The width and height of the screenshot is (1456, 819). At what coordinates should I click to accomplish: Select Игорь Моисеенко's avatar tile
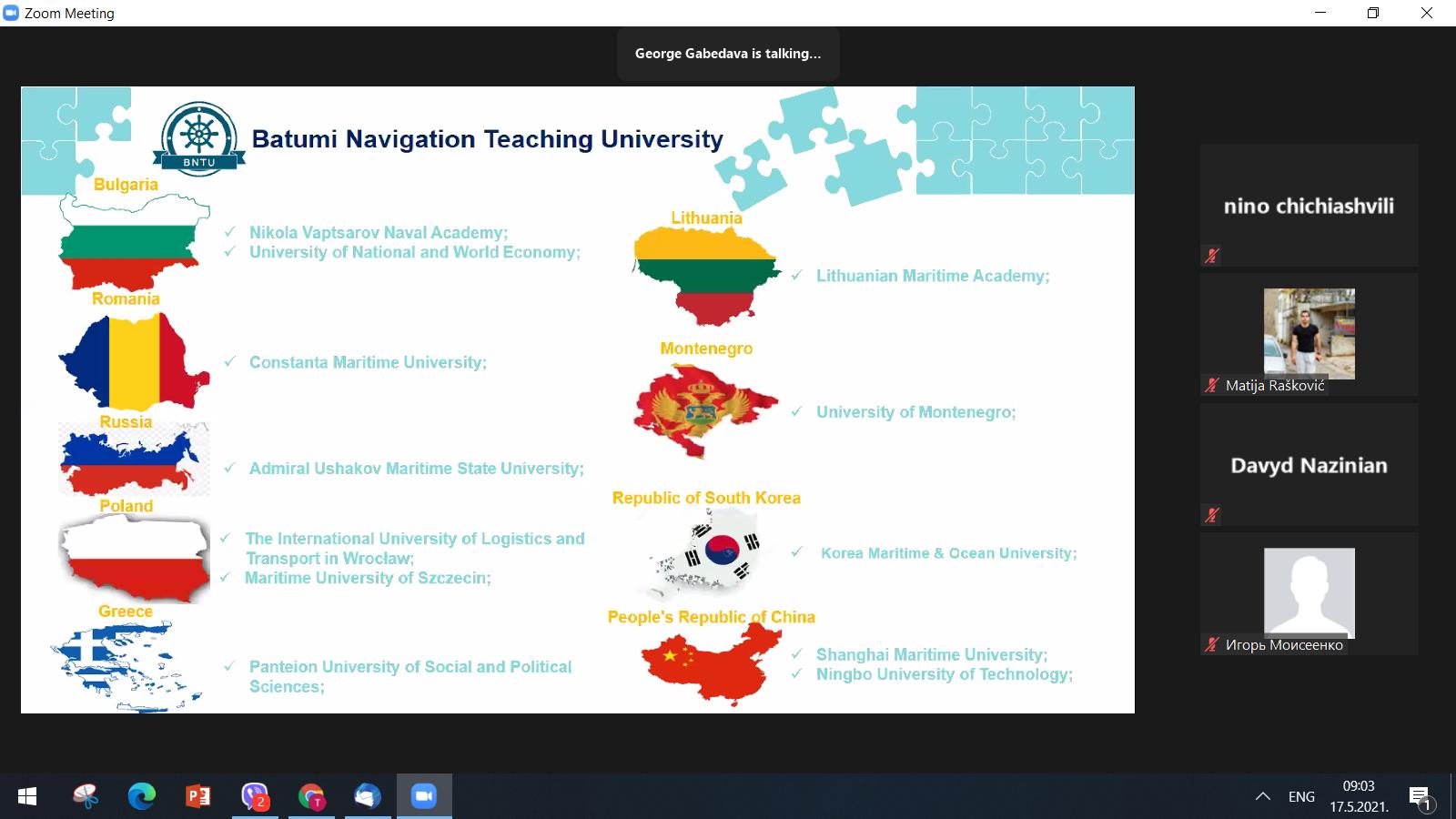point(1309,592)
